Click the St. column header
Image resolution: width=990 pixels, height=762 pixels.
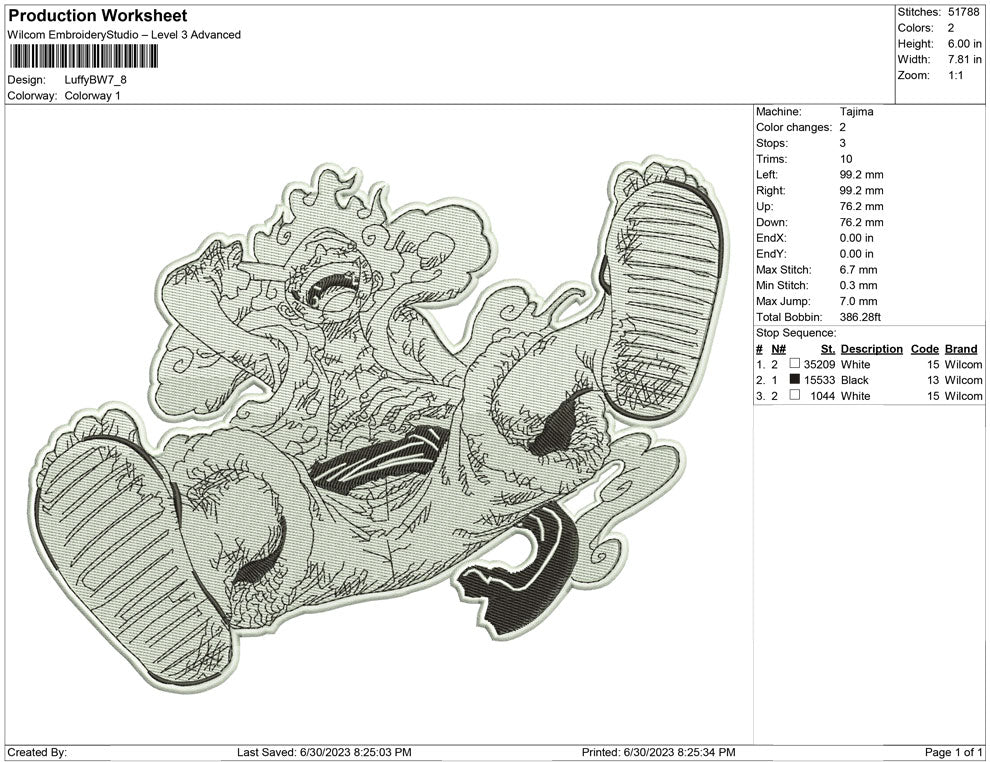[x=828, y=349]
